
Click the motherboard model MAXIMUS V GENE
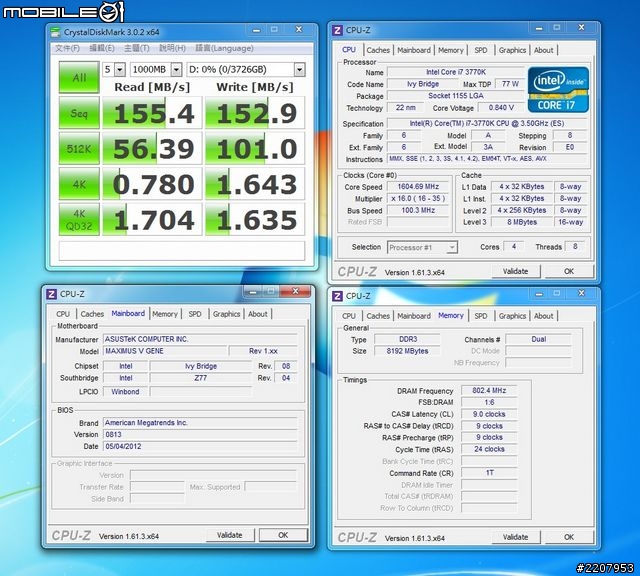pos(165,351)
